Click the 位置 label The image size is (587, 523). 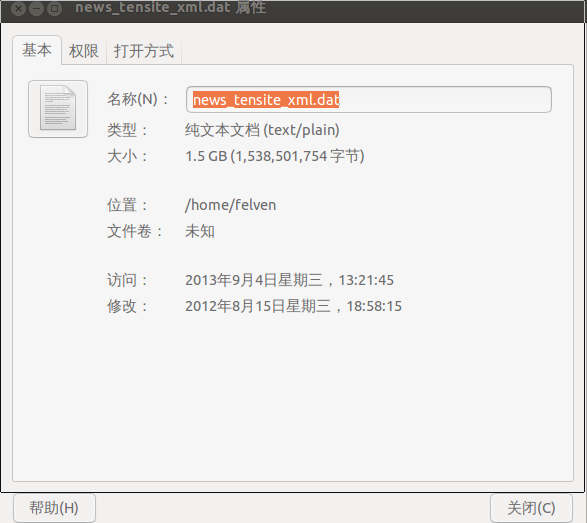[128, 205]
